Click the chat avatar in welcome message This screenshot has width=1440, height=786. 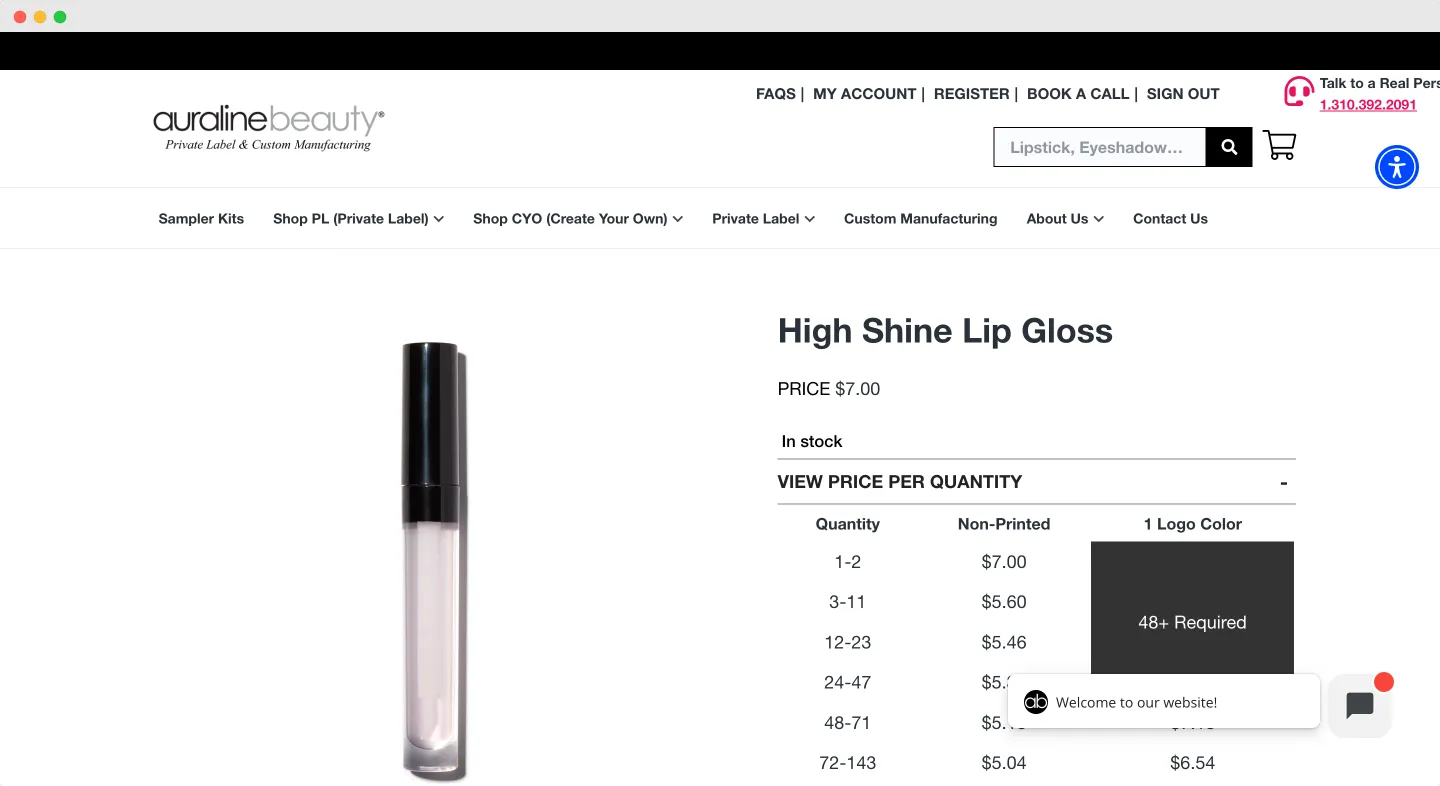[x=1036, y=702]
